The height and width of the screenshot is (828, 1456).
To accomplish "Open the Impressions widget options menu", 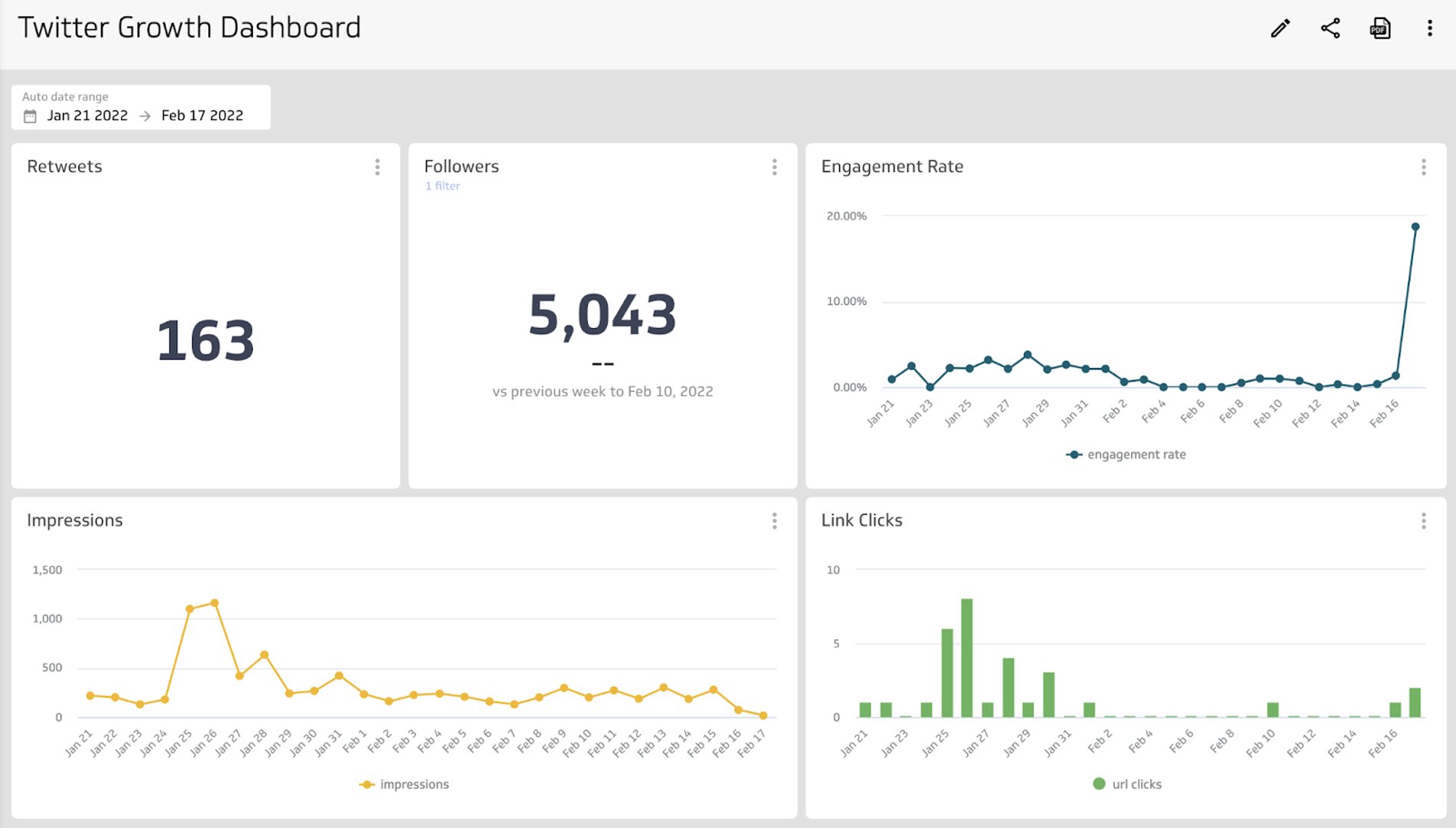I will [775, 521].
